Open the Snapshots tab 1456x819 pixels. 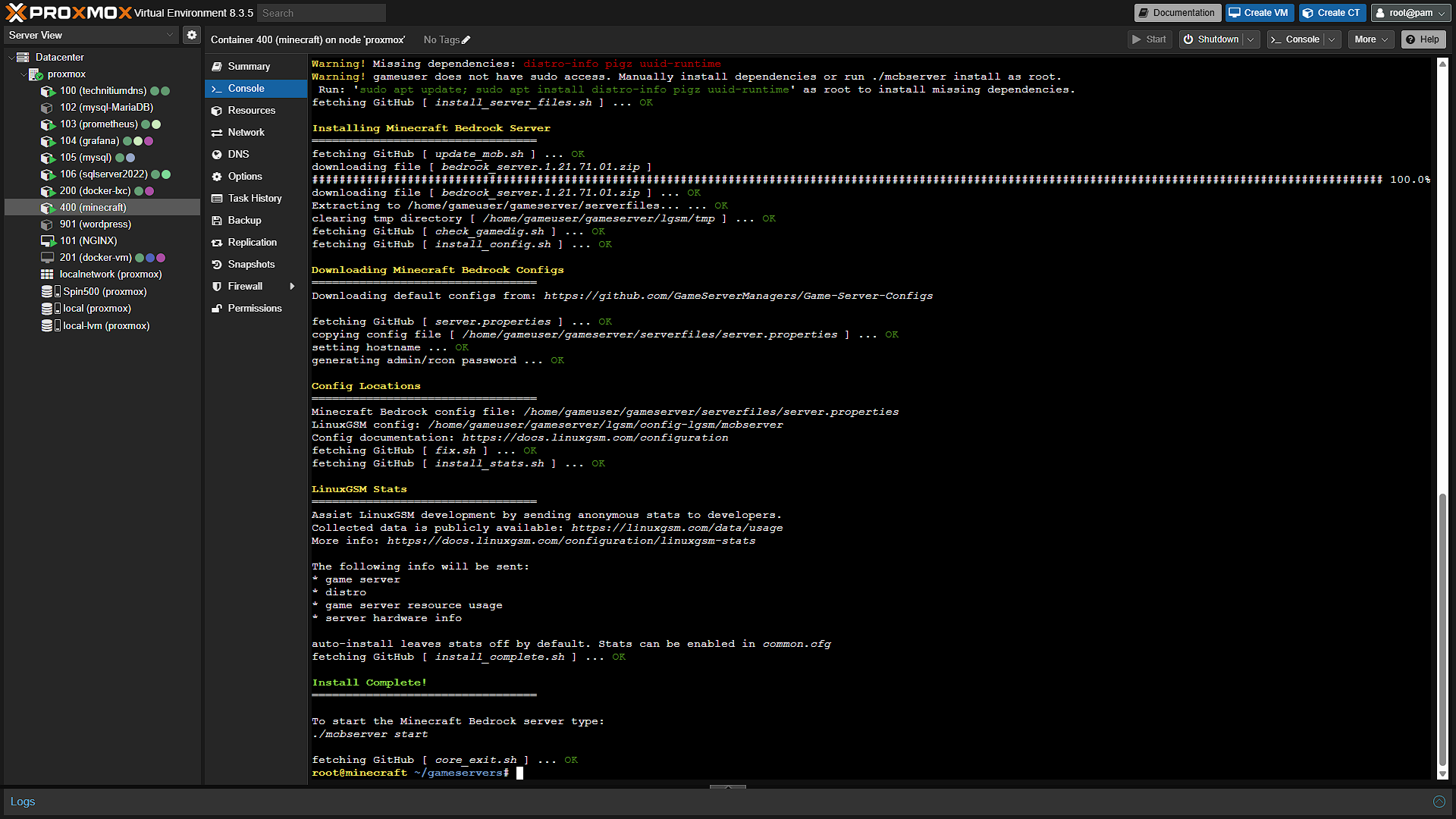[x=256, y=265]
